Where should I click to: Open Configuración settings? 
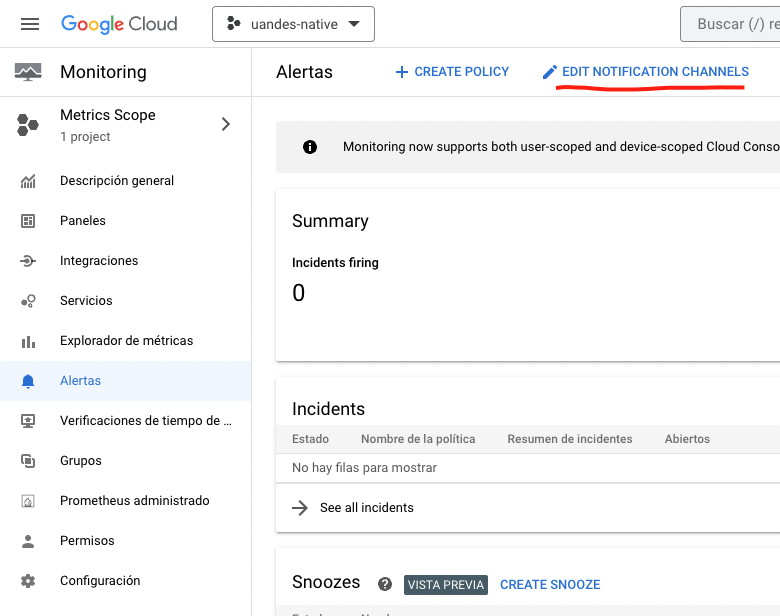point(100,581)
